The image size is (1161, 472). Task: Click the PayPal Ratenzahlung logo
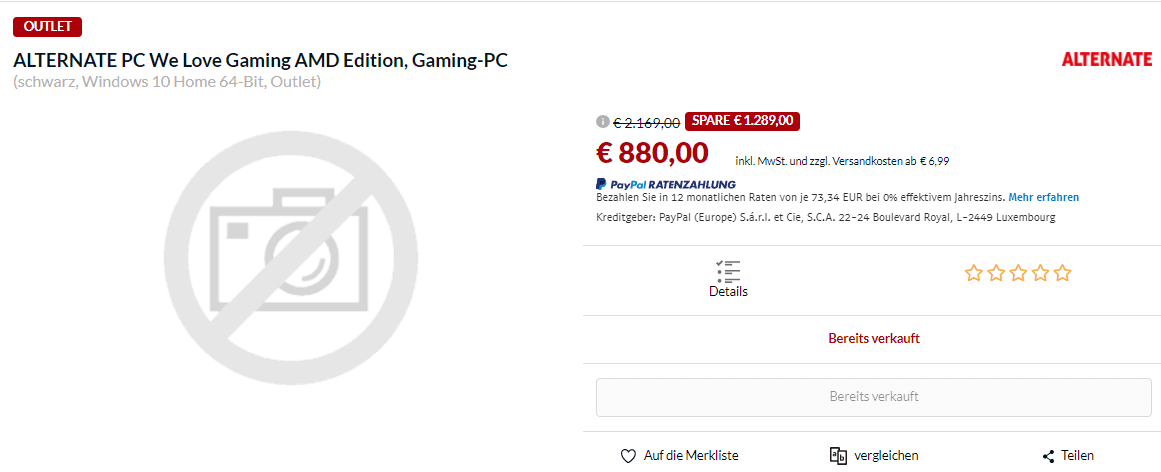(x=666, y=184)
